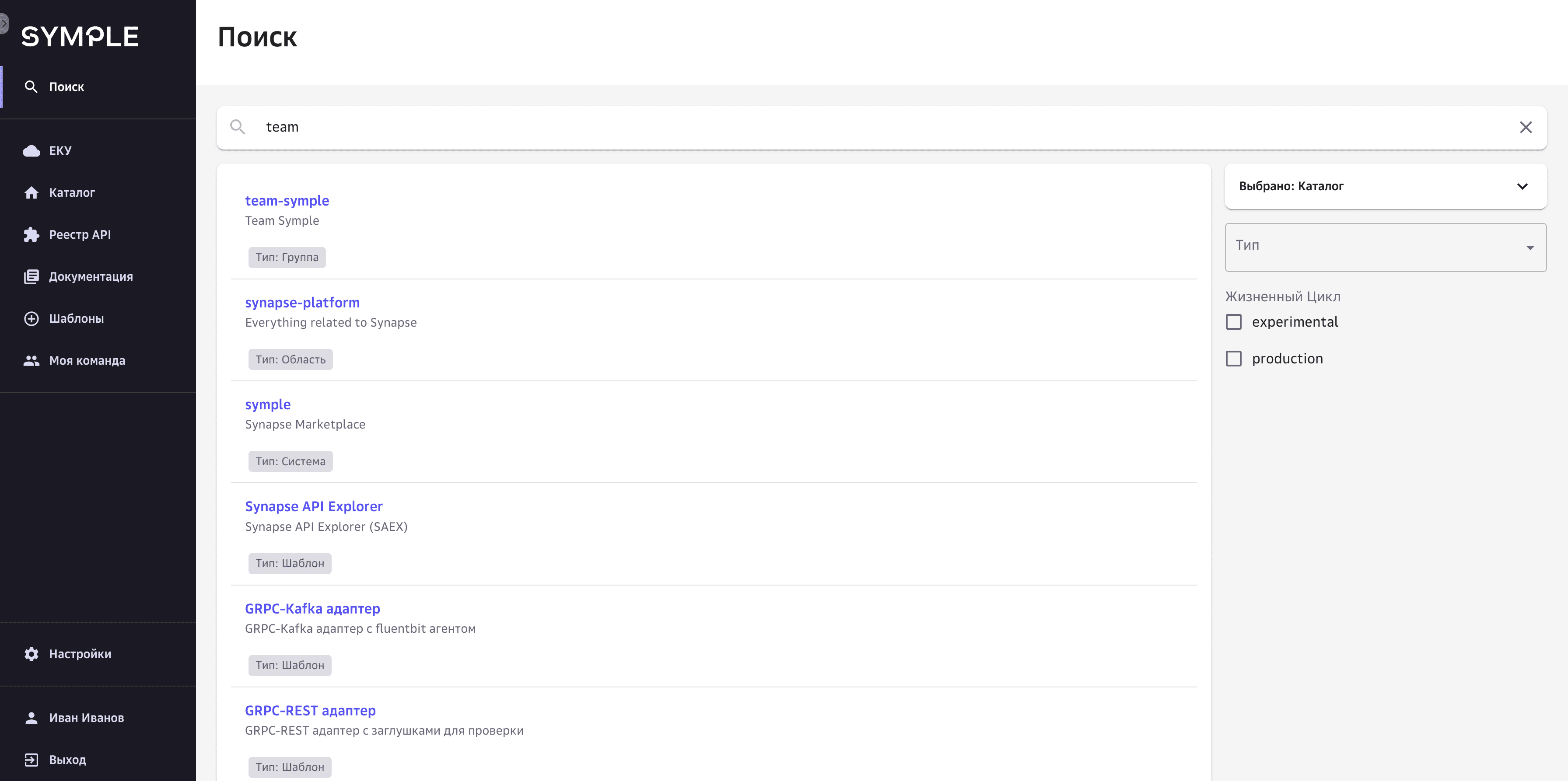Click the Выход logout icon

pyautogui.click(x=31, y=760)
